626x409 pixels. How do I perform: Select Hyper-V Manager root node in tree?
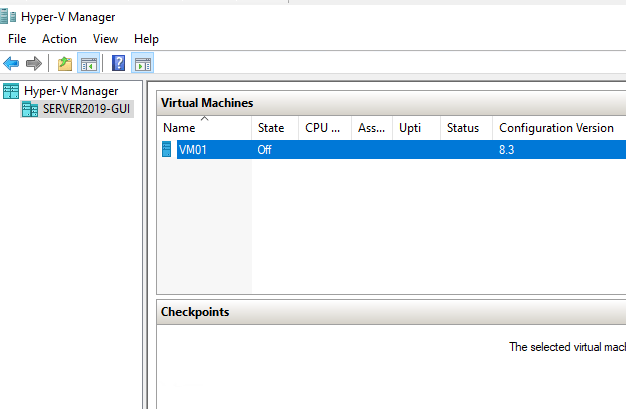(71, 91)
